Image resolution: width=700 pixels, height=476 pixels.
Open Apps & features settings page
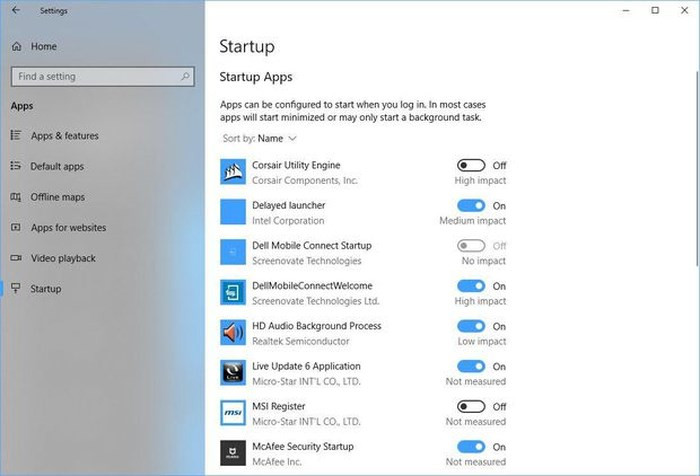tap(64, 136)
